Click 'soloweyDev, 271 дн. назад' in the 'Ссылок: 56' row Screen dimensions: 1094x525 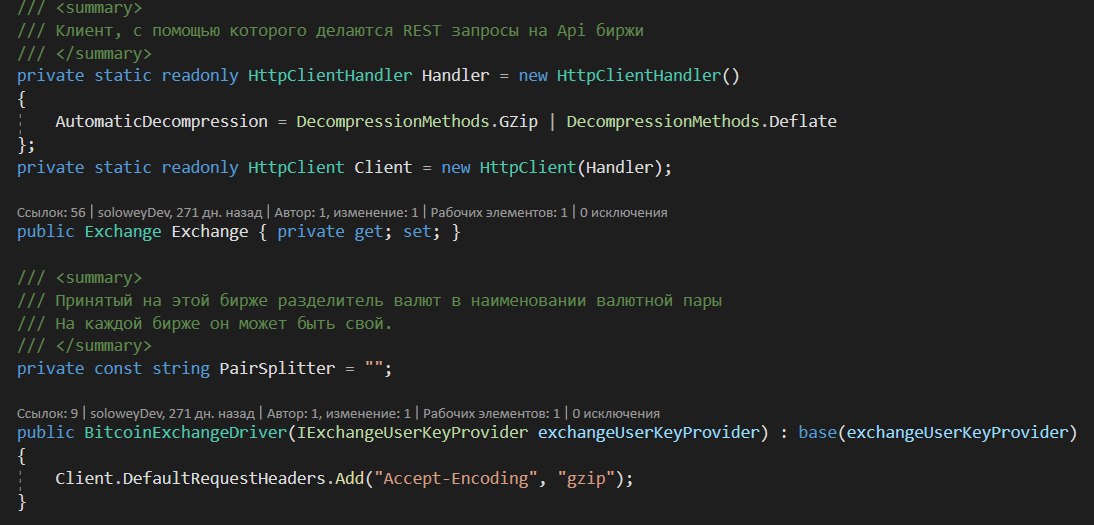coord(180,212)
